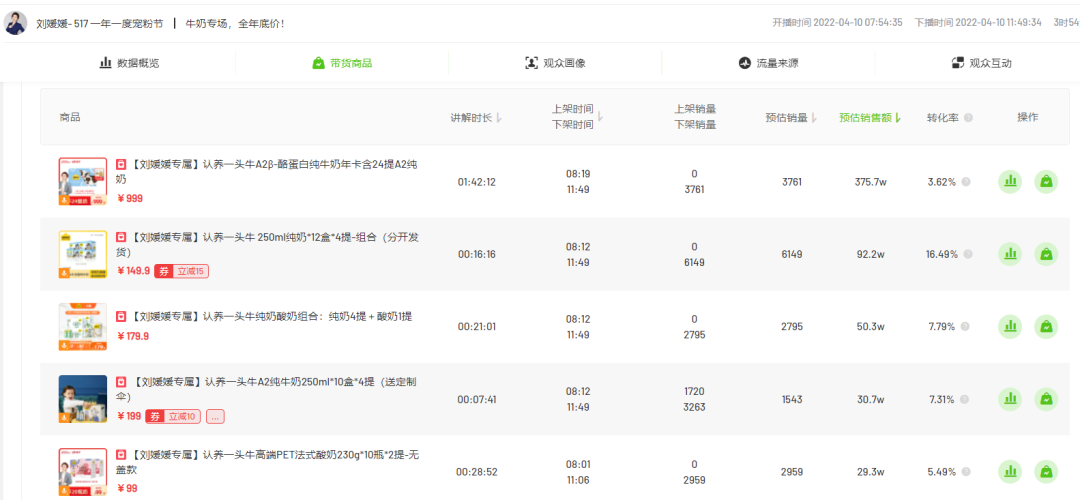Open the 250ml纯奶*12盒*4提 product link
This screenshot has height=500, width=1080.
(x=268, y=244)
